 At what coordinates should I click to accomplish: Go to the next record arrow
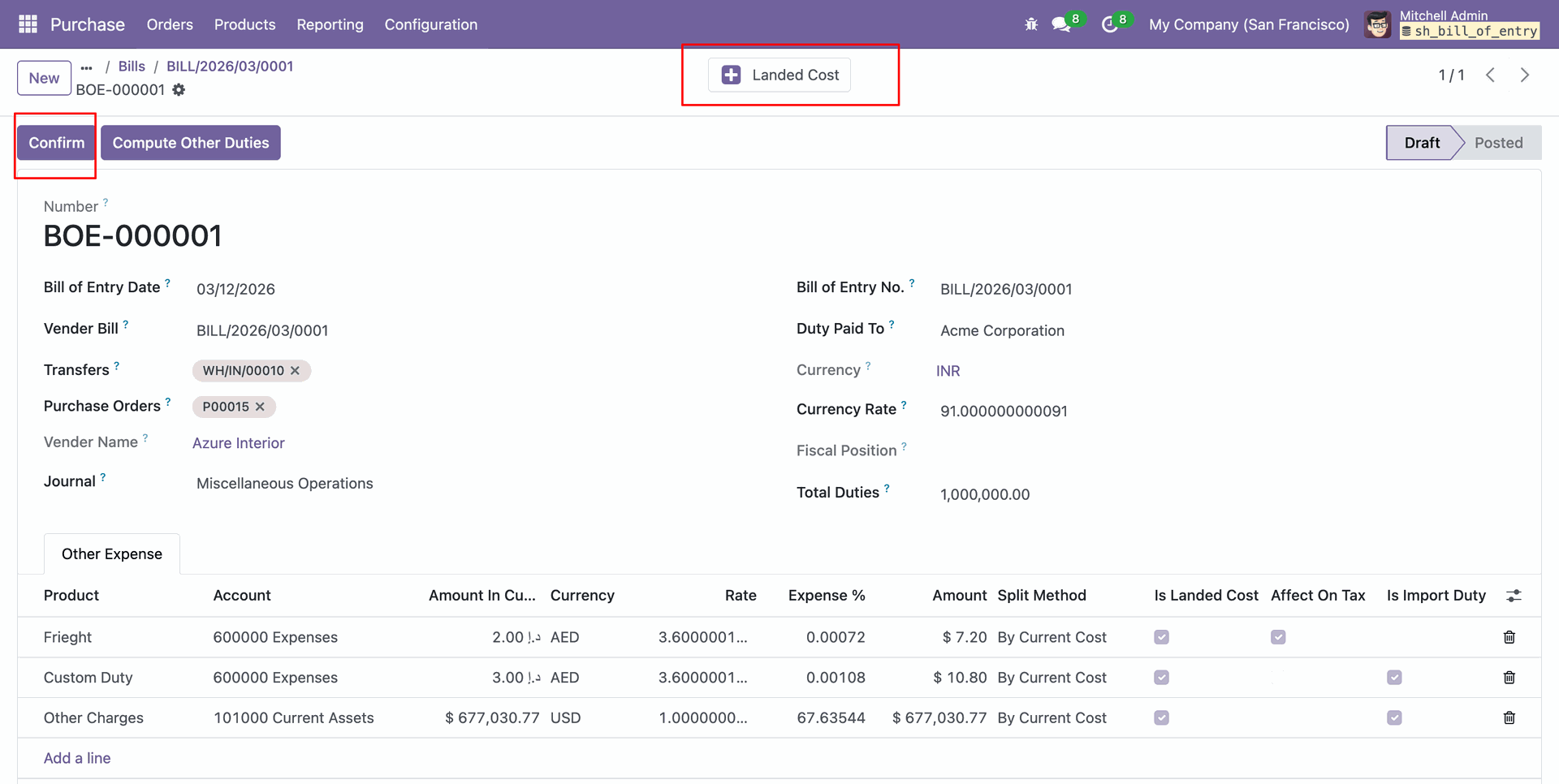(1524, 75)
